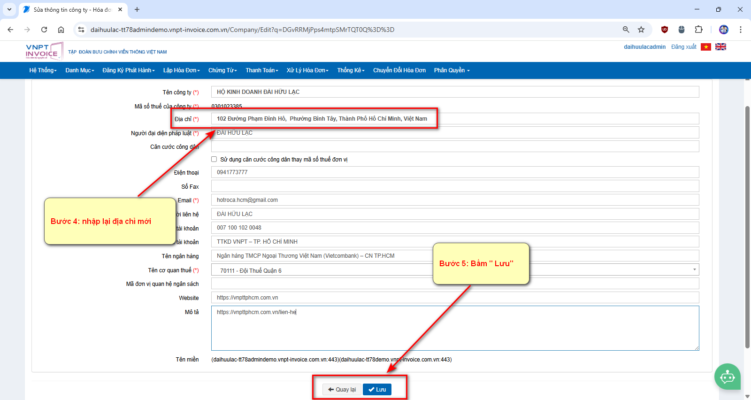Reload the page
This screenshot has height=400, width=751.
coord(44,30)
